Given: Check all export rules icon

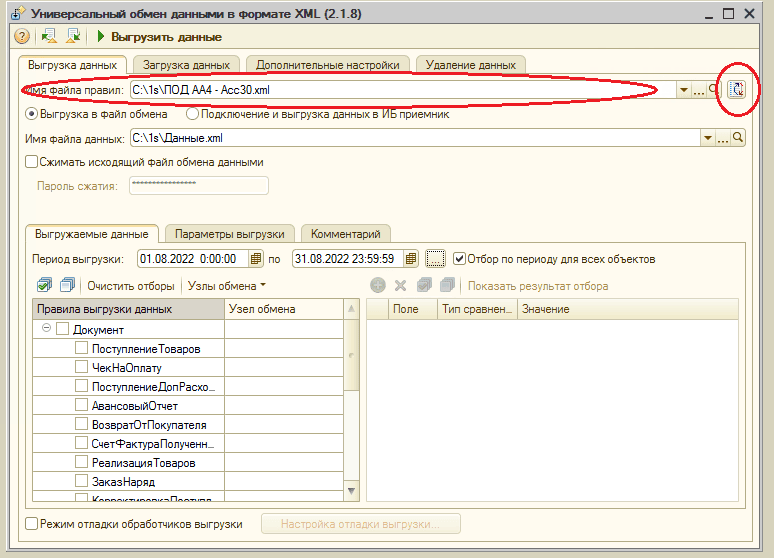Looking at the screenshot, I should (x=43, y=286).
